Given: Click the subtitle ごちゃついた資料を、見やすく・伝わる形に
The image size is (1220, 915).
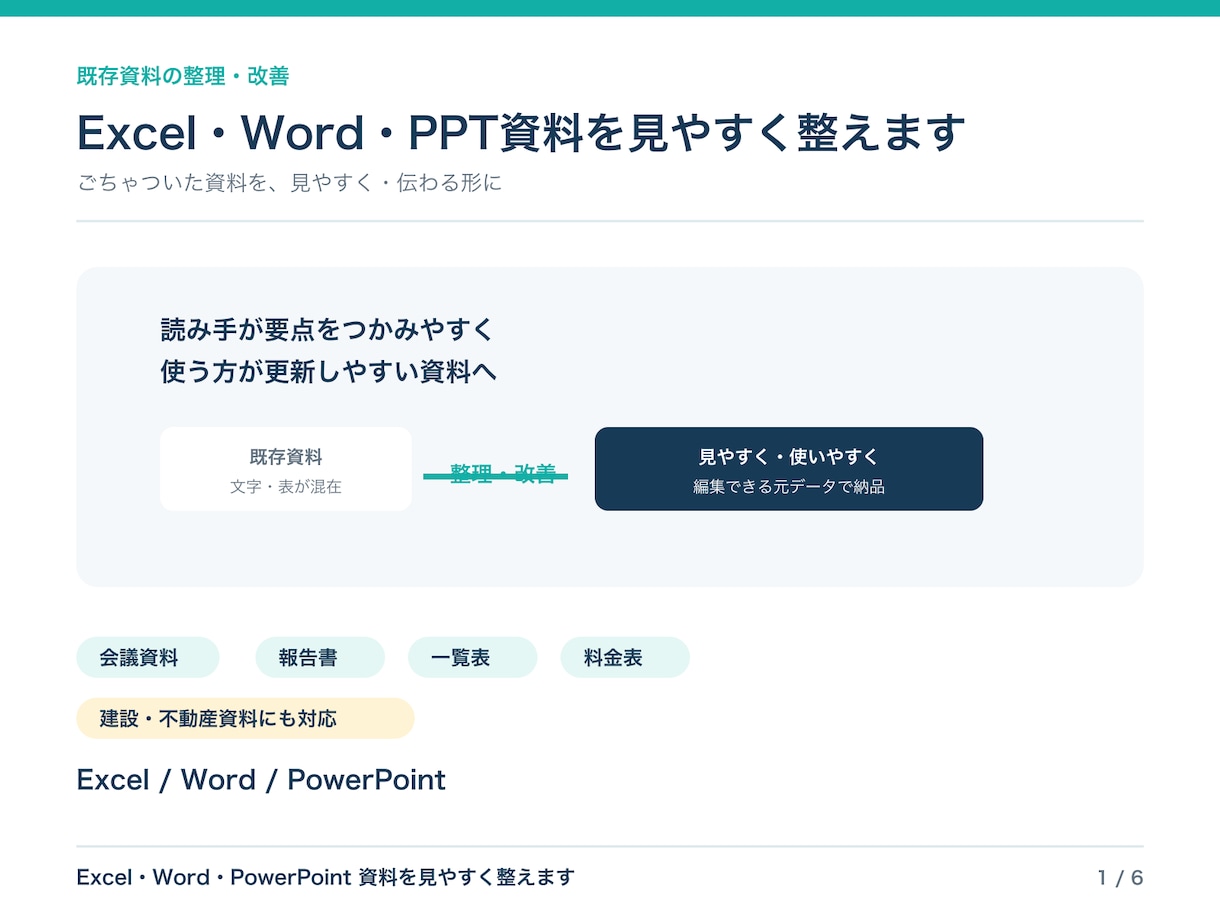Looking at the screenshot, I should tap(289, 184).
